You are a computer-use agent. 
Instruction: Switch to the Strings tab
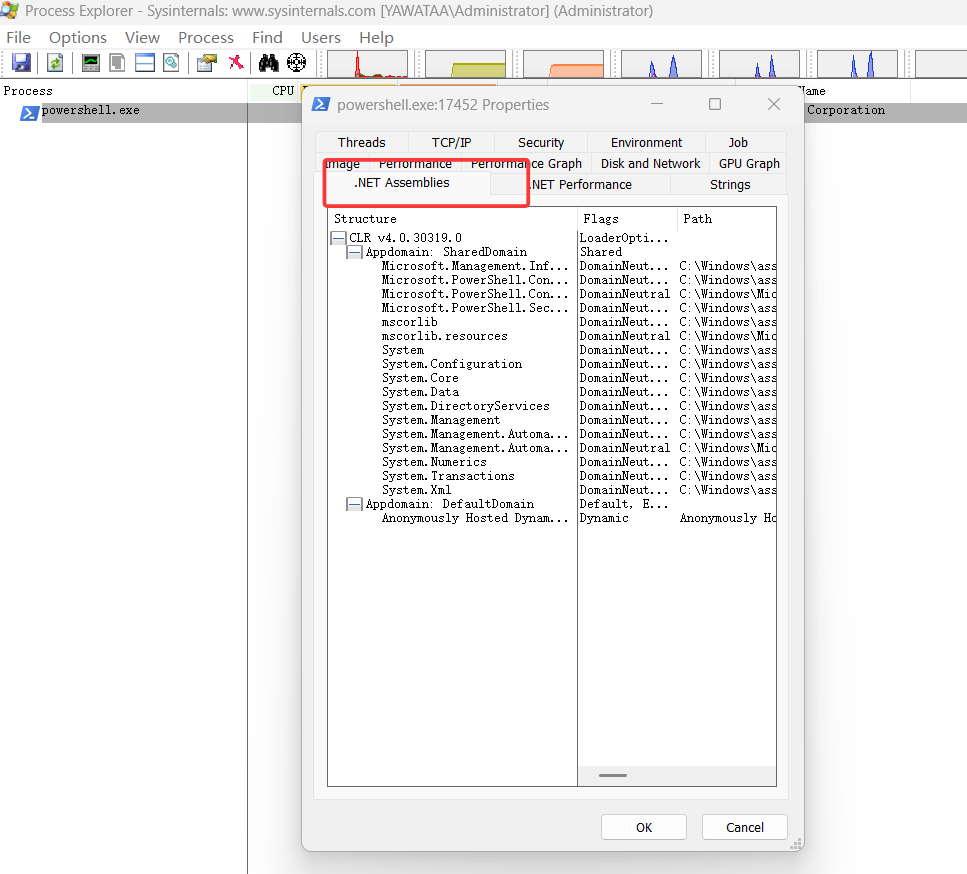coord(730,184)
